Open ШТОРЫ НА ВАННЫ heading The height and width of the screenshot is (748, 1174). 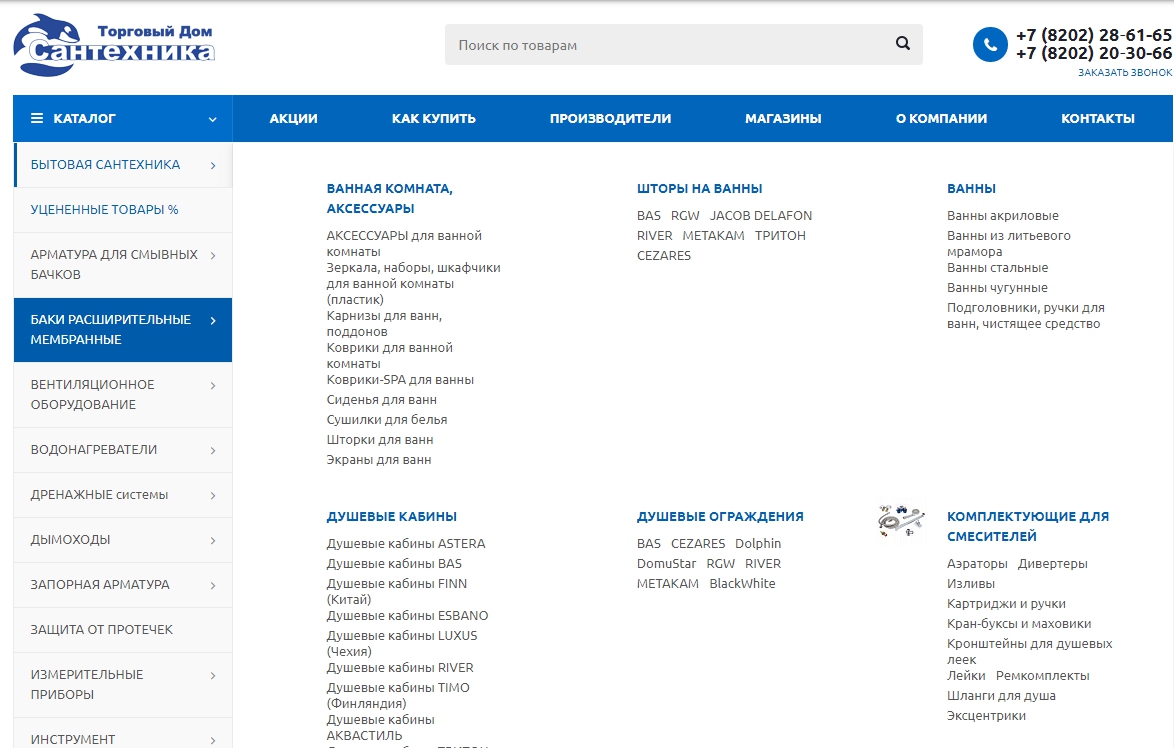pyautogui.click(x=699, y=189)
